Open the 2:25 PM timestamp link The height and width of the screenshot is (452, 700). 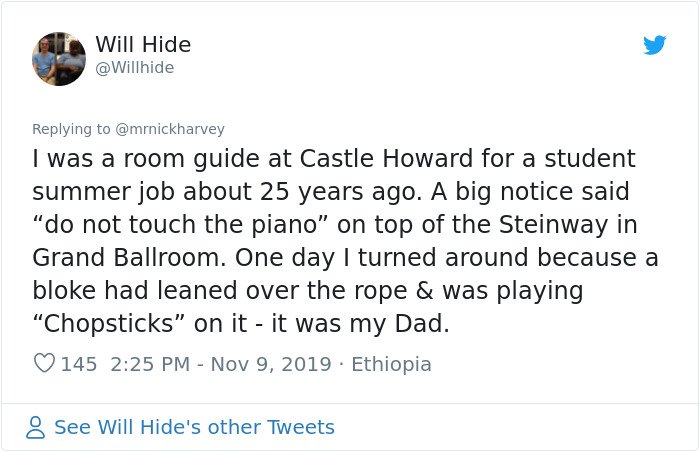pos(150,364)
